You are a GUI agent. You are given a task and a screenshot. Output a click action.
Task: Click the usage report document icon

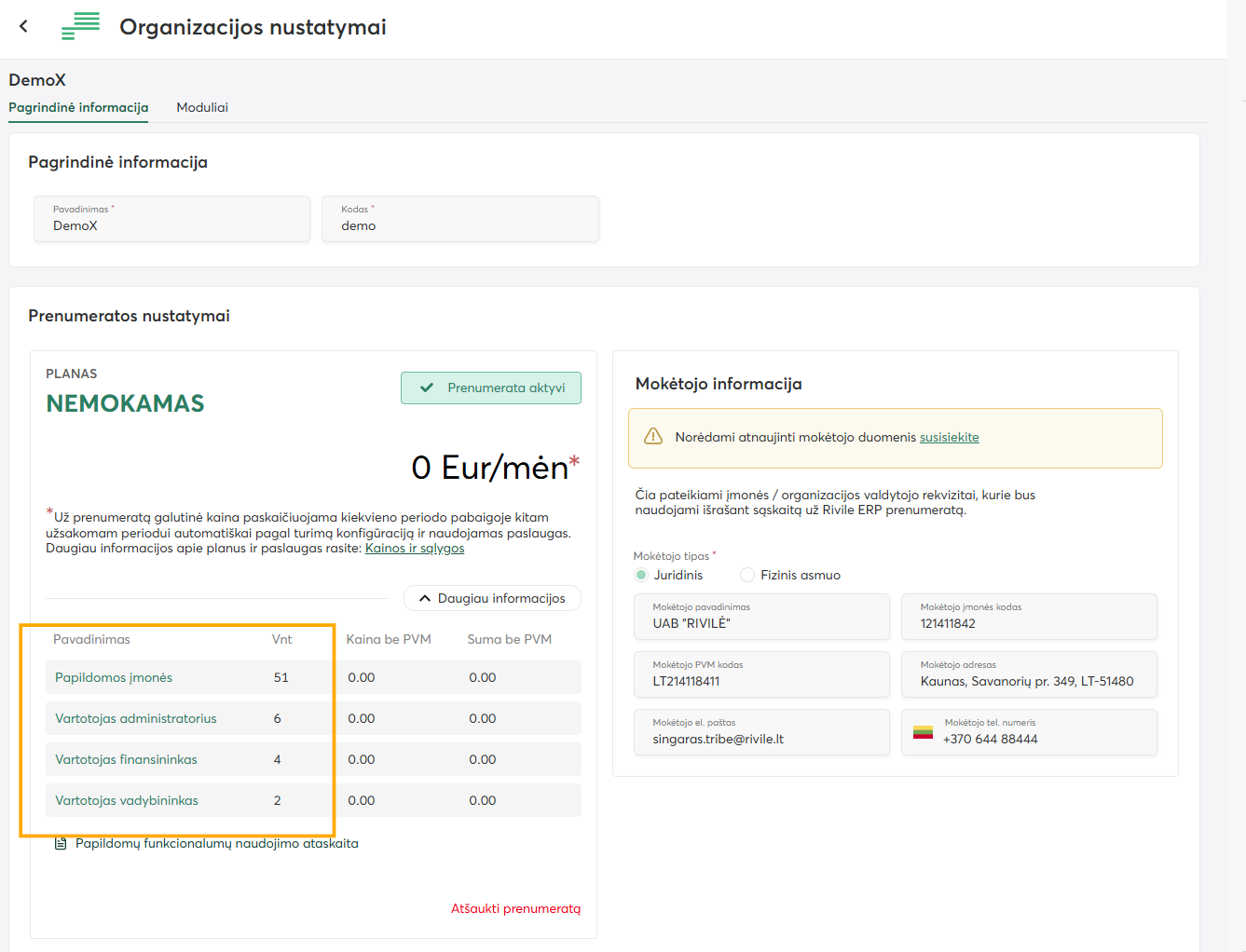pos(61,844)
